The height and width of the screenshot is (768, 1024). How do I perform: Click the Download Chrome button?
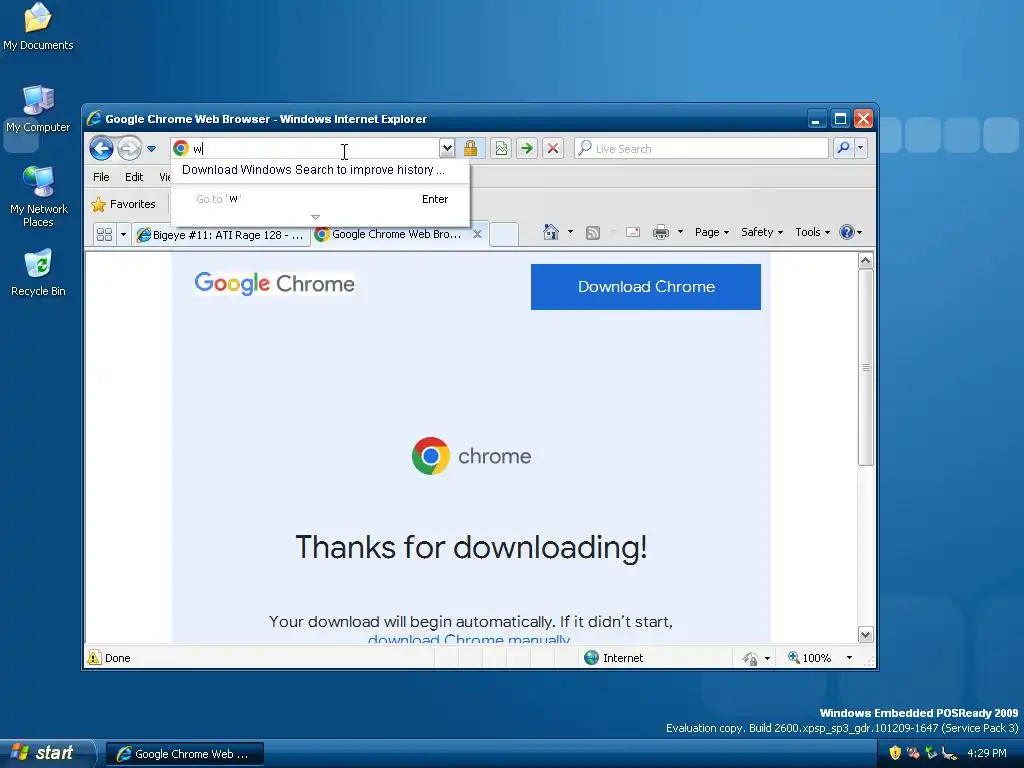pyautogui.click(x=646, y=287)
